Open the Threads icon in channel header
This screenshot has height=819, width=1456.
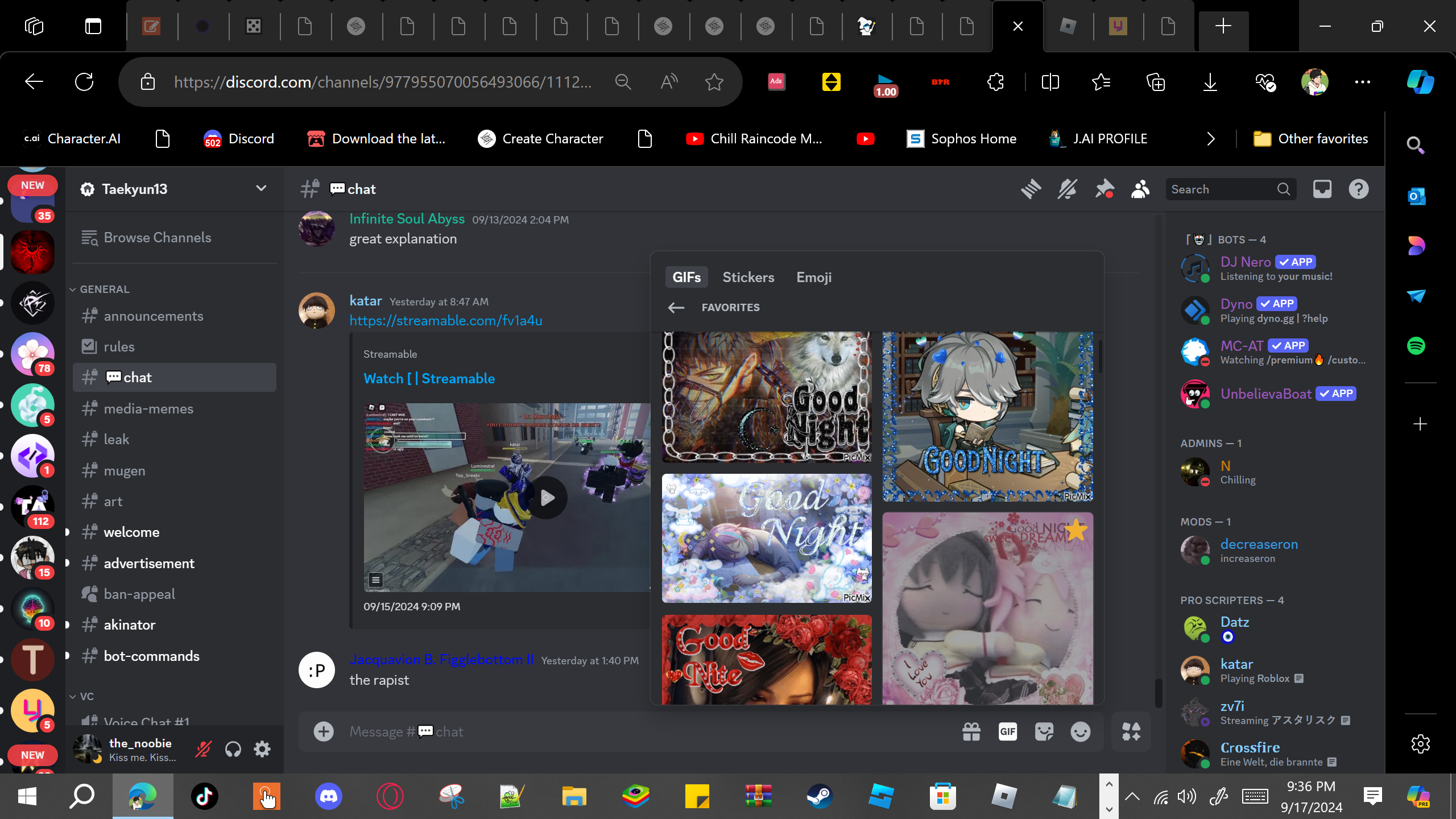1031,189
